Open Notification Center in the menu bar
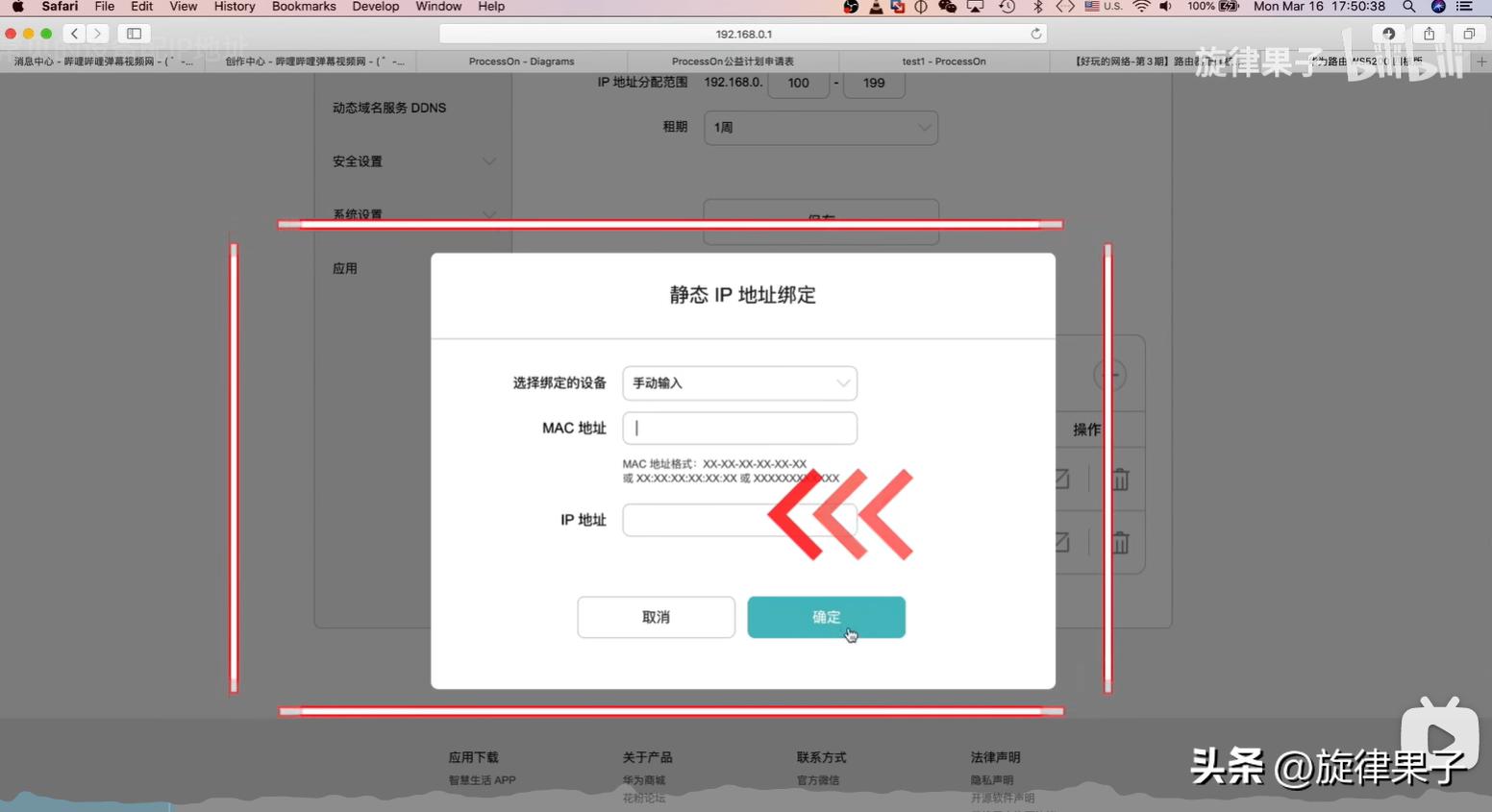Screen dimensions: 1492x812 [x=1464, y=7]
